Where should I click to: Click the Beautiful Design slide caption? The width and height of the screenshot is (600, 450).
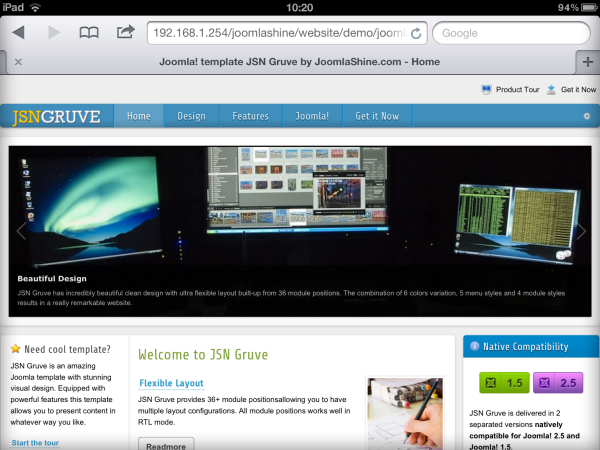point(52,279)
